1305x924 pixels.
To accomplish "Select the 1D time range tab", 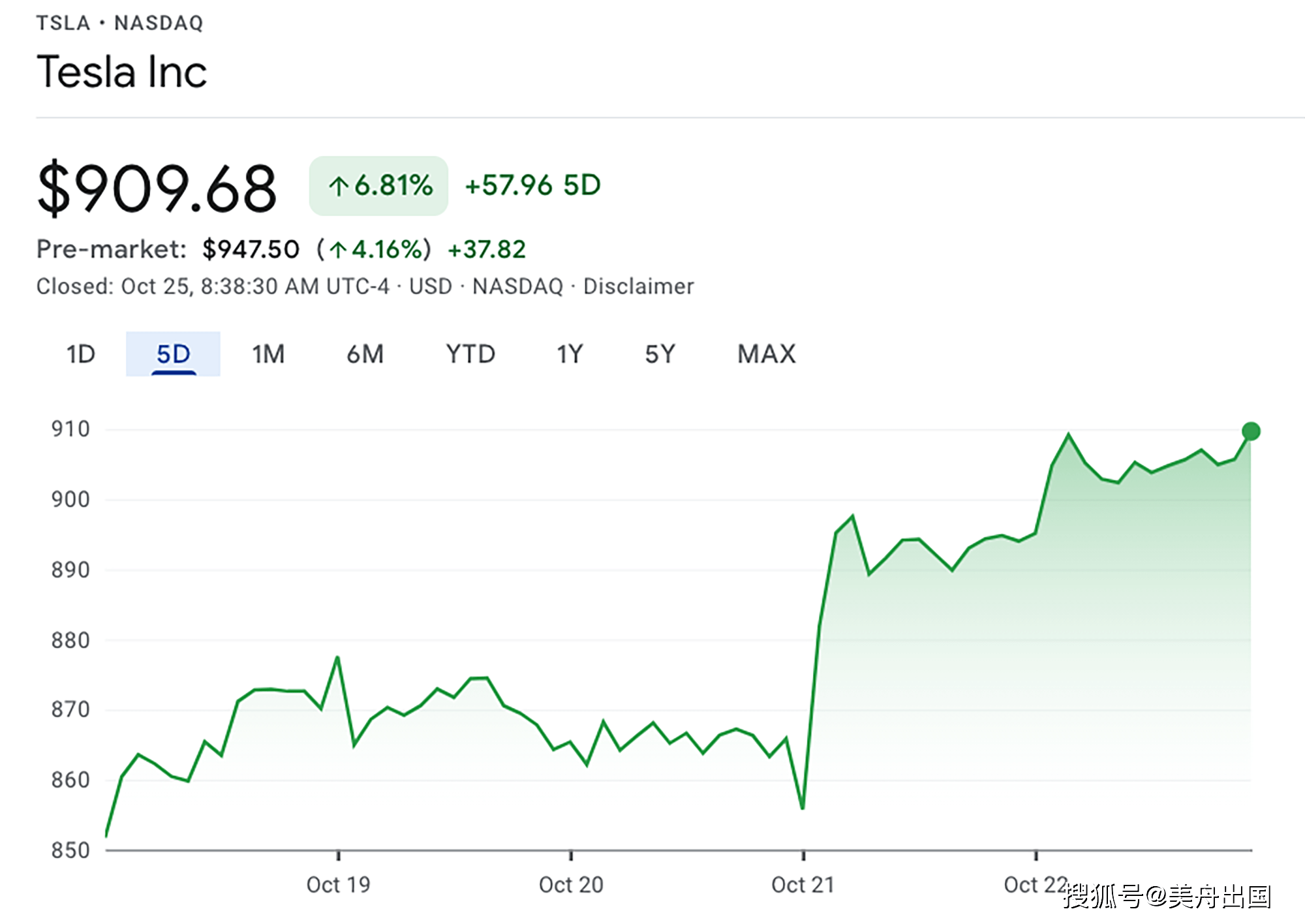I will click(x=81, y=354).
